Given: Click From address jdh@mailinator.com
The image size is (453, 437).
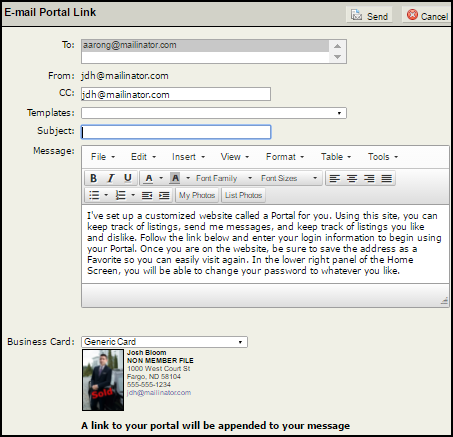Looking at the screenshot, I should pos(125,76).
